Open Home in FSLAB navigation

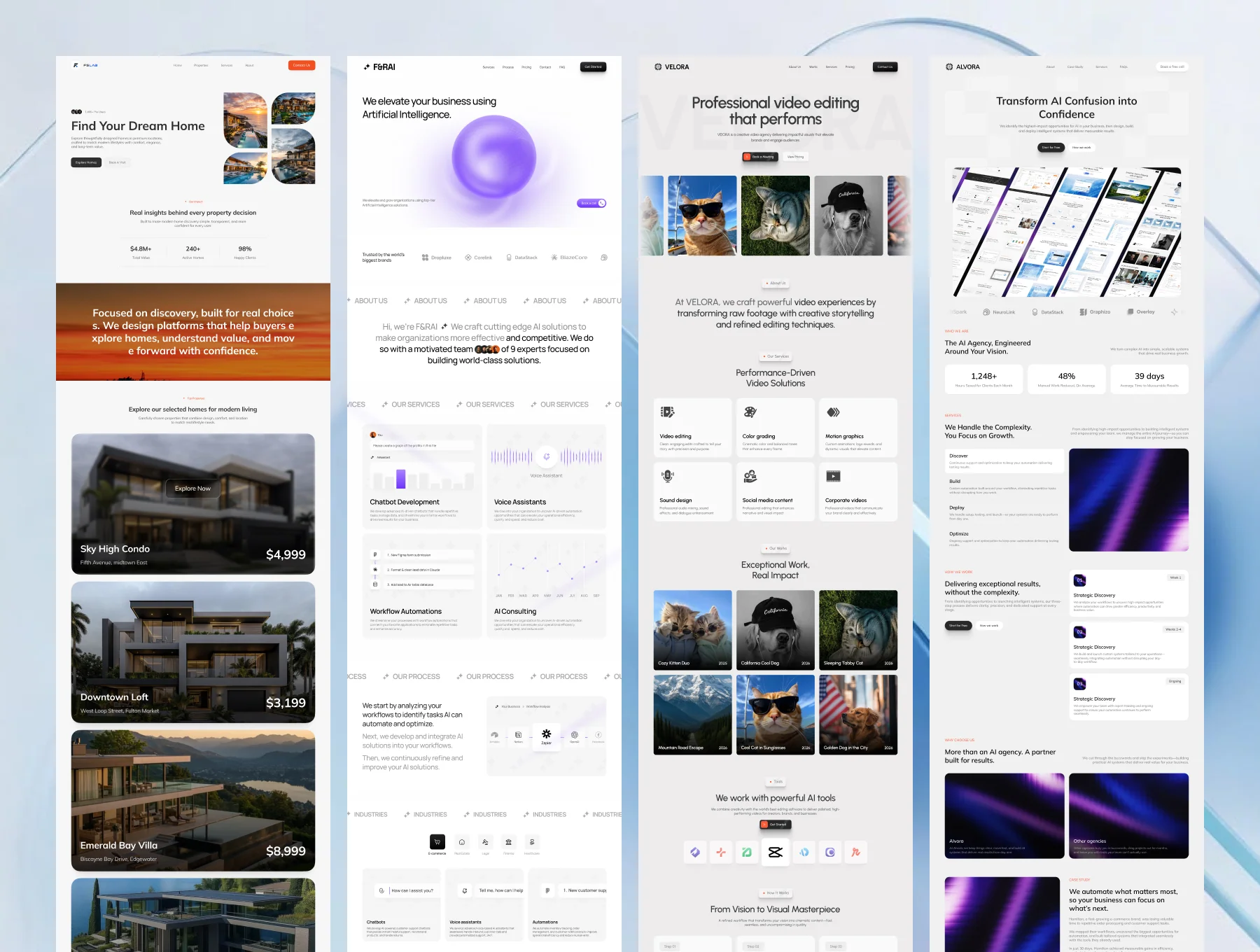click(178, 66)
